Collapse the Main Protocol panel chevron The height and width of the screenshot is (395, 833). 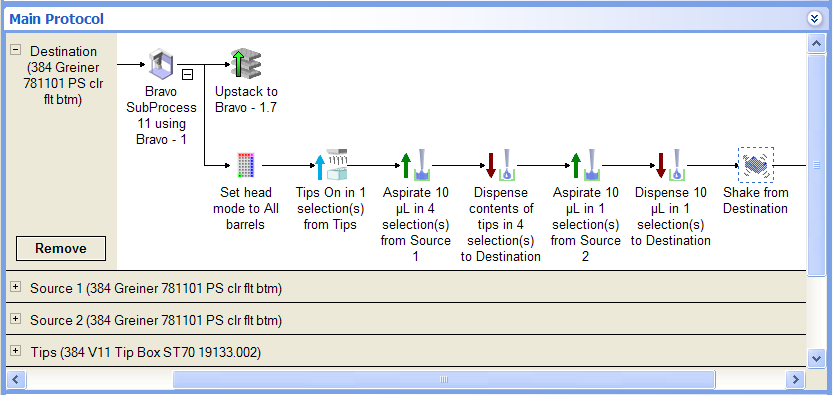pos(814,19)
